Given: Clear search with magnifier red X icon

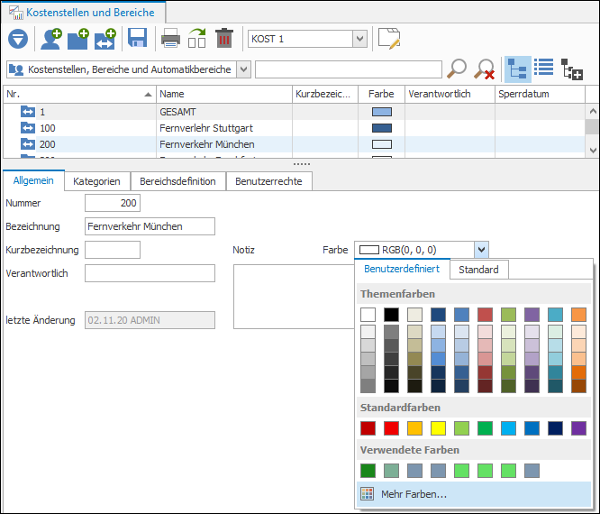Looking at the screenshot, I should click(484, 69).
